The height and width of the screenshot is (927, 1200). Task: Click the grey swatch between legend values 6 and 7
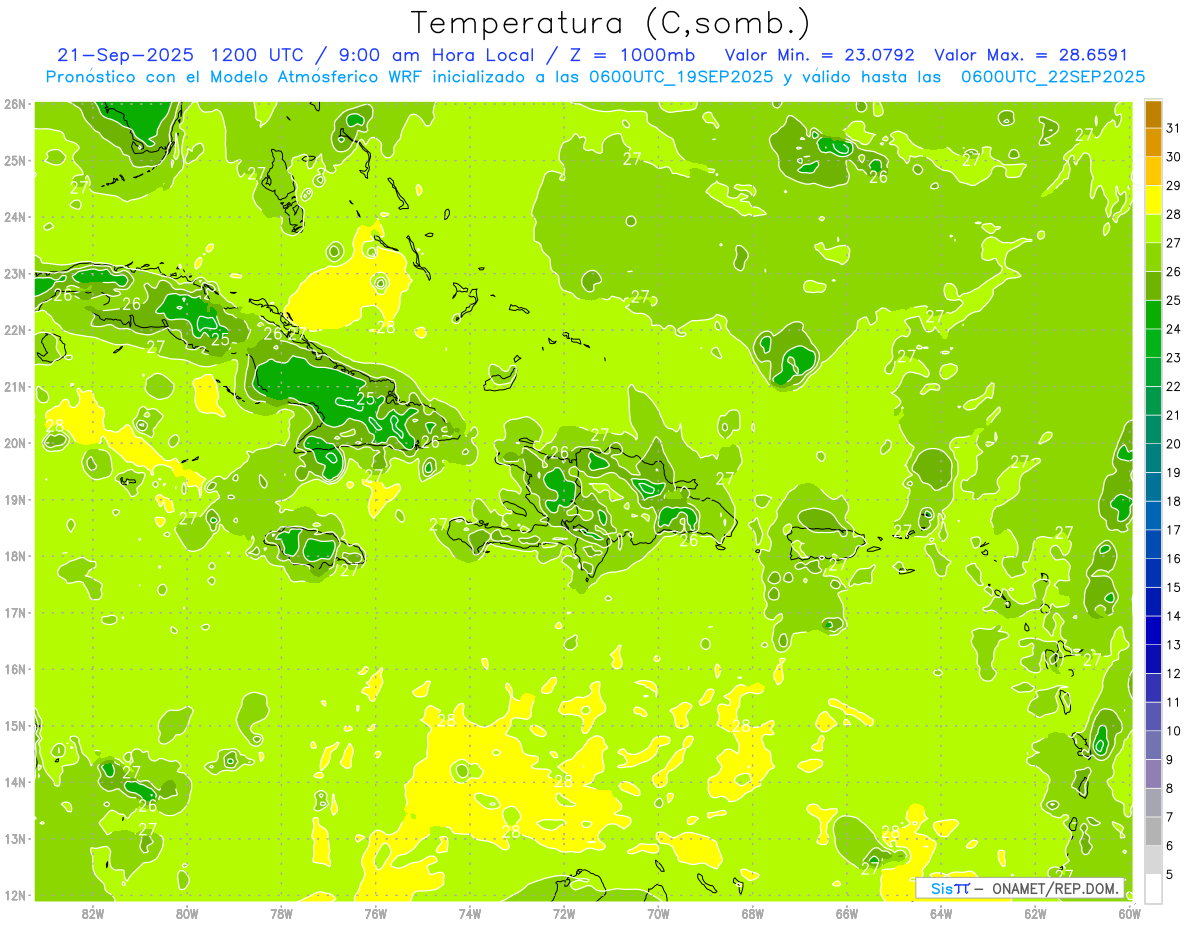[1154, 831]
